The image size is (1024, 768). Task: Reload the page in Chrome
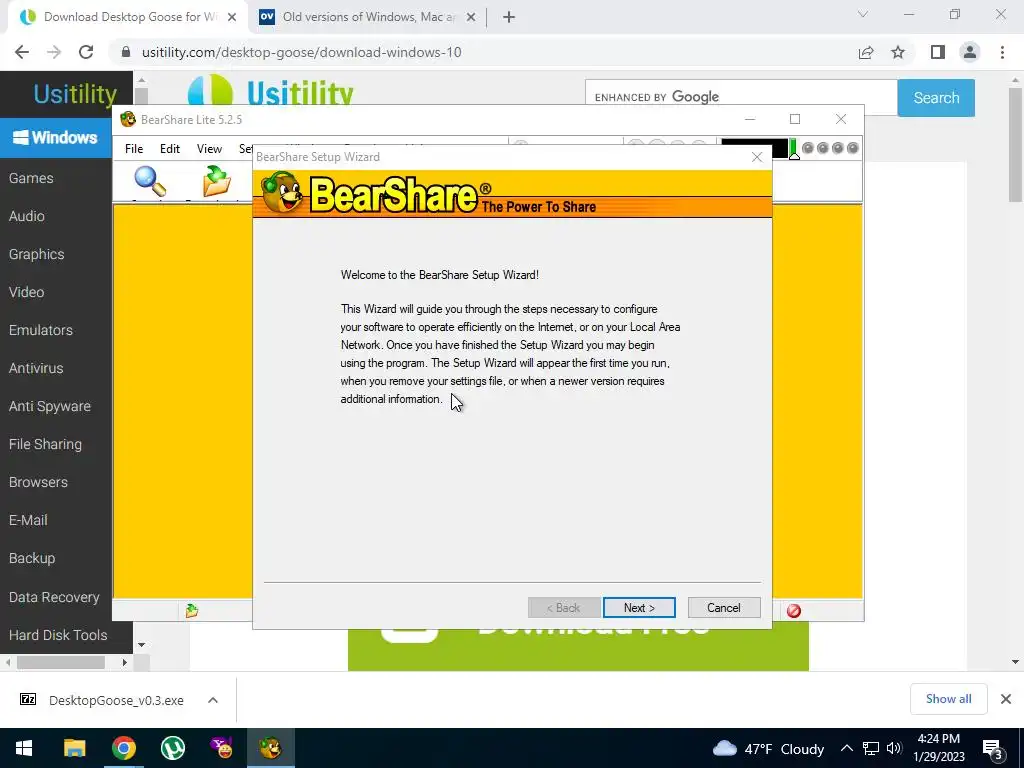tap(86, 52)
